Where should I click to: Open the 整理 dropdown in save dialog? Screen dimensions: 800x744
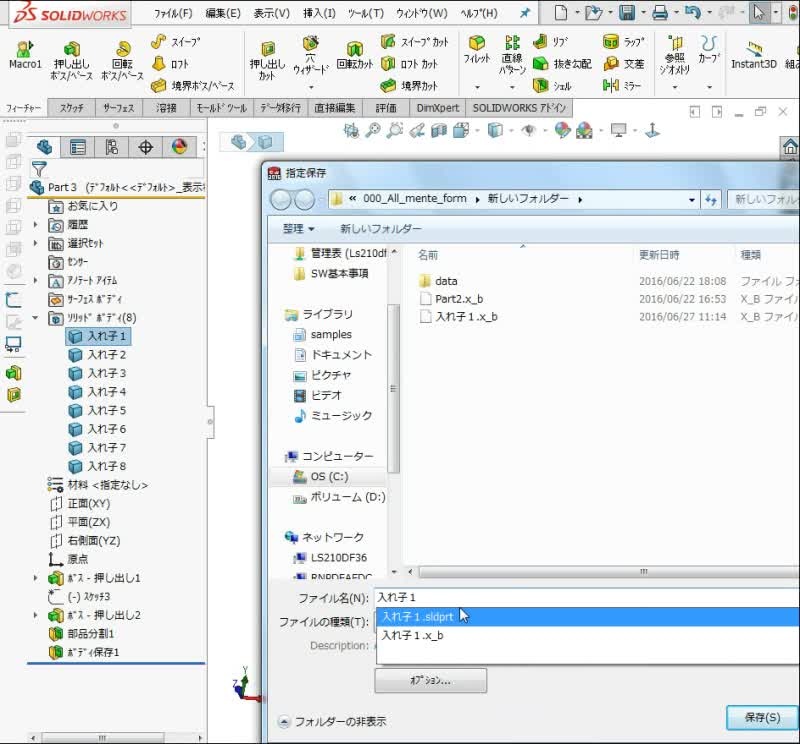(x=298, y=229)
